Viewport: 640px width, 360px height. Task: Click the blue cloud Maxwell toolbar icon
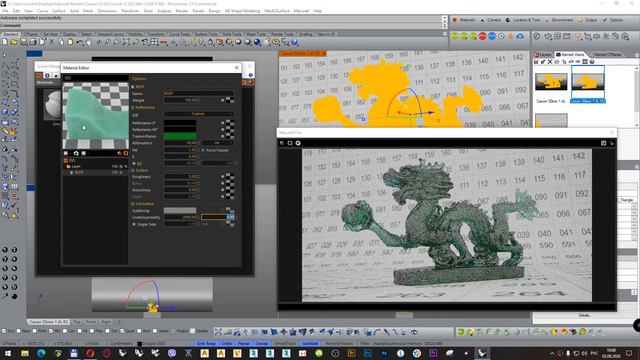(520, 36)
